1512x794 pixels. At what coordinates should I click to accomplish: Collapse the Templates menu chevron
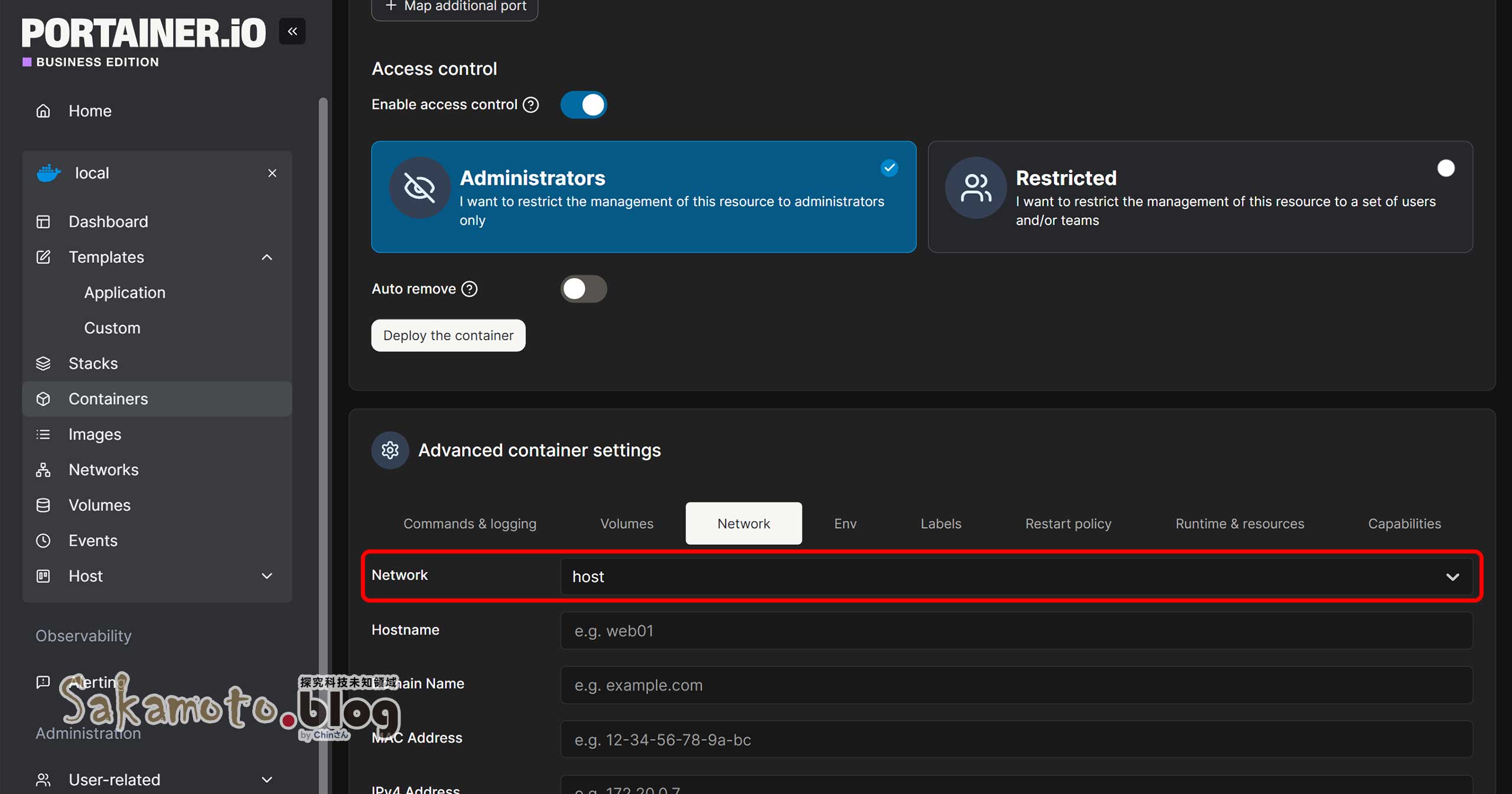267,257
